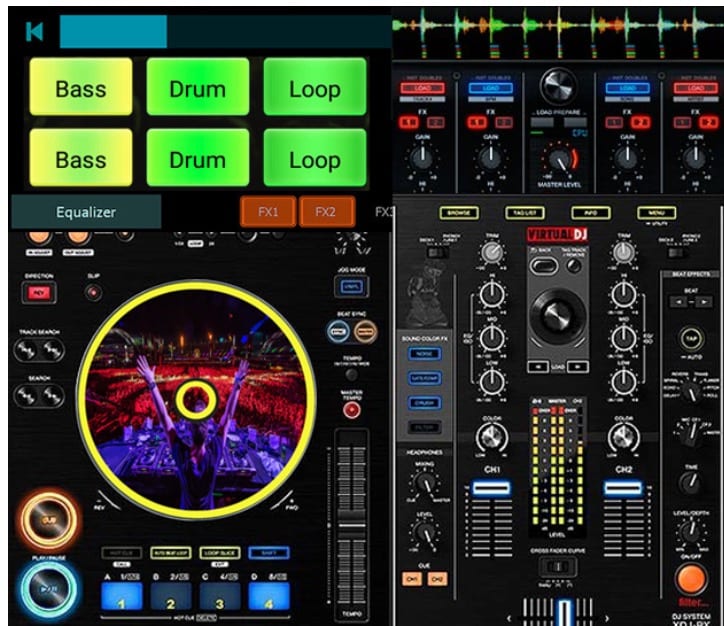Click the Beat right arrow in Beat Effects
This screenshot has height=626, width=724.
pos(704,302)
